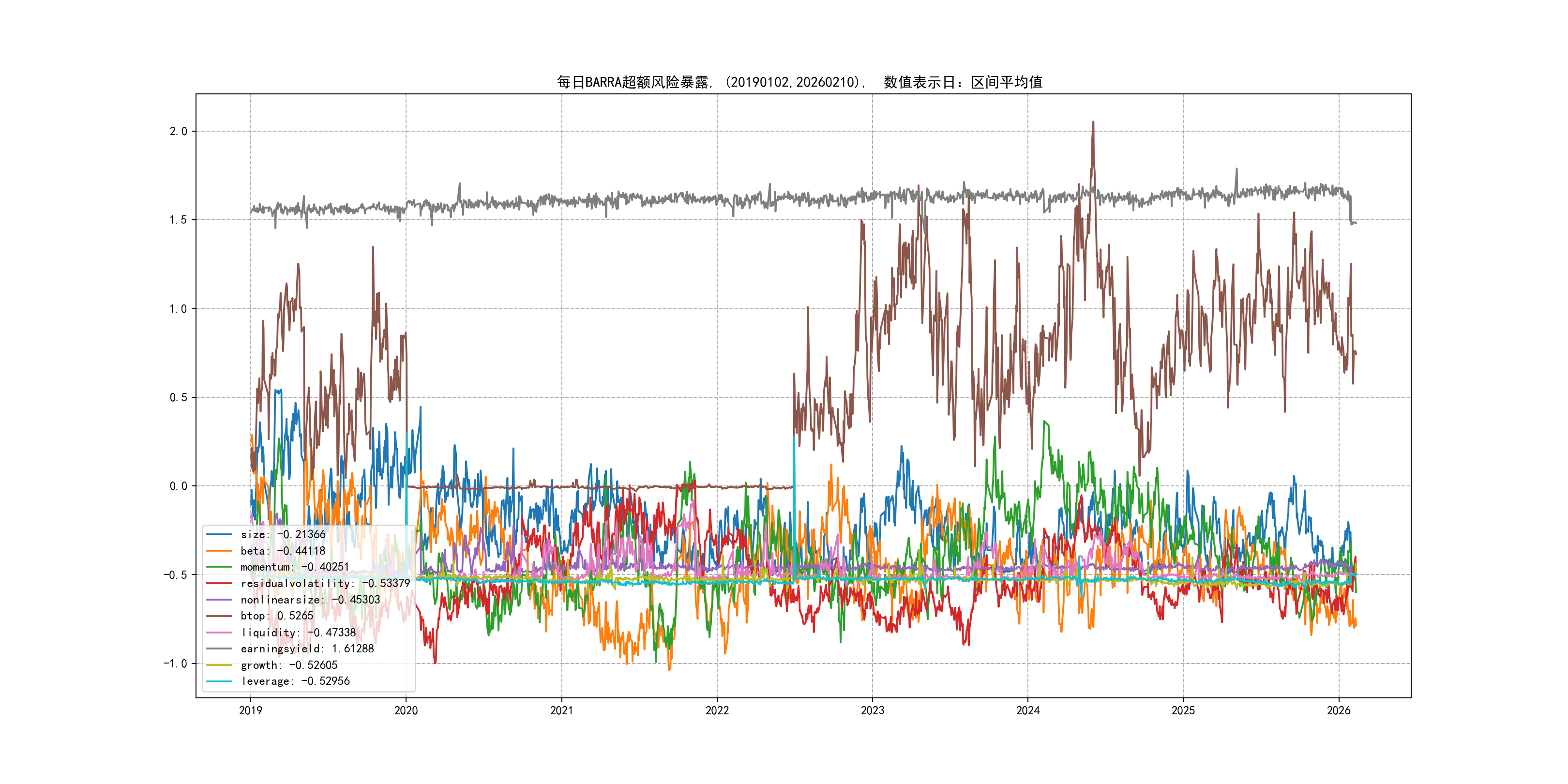The width and height of the screenshot is (1568, 784).
Task: Click the 2026 x-axis tick label
Action: (1339, 710)
